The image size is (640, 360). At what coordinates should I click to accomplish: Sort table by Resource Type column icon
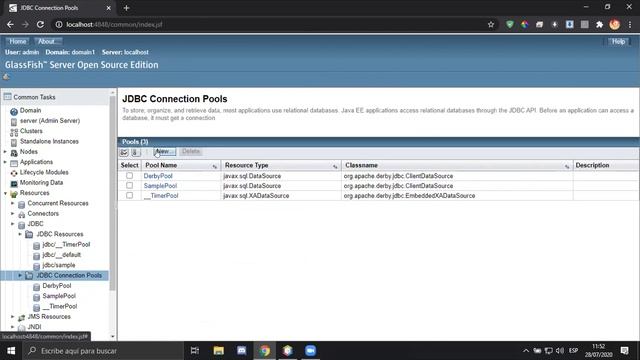coord(335,166)
